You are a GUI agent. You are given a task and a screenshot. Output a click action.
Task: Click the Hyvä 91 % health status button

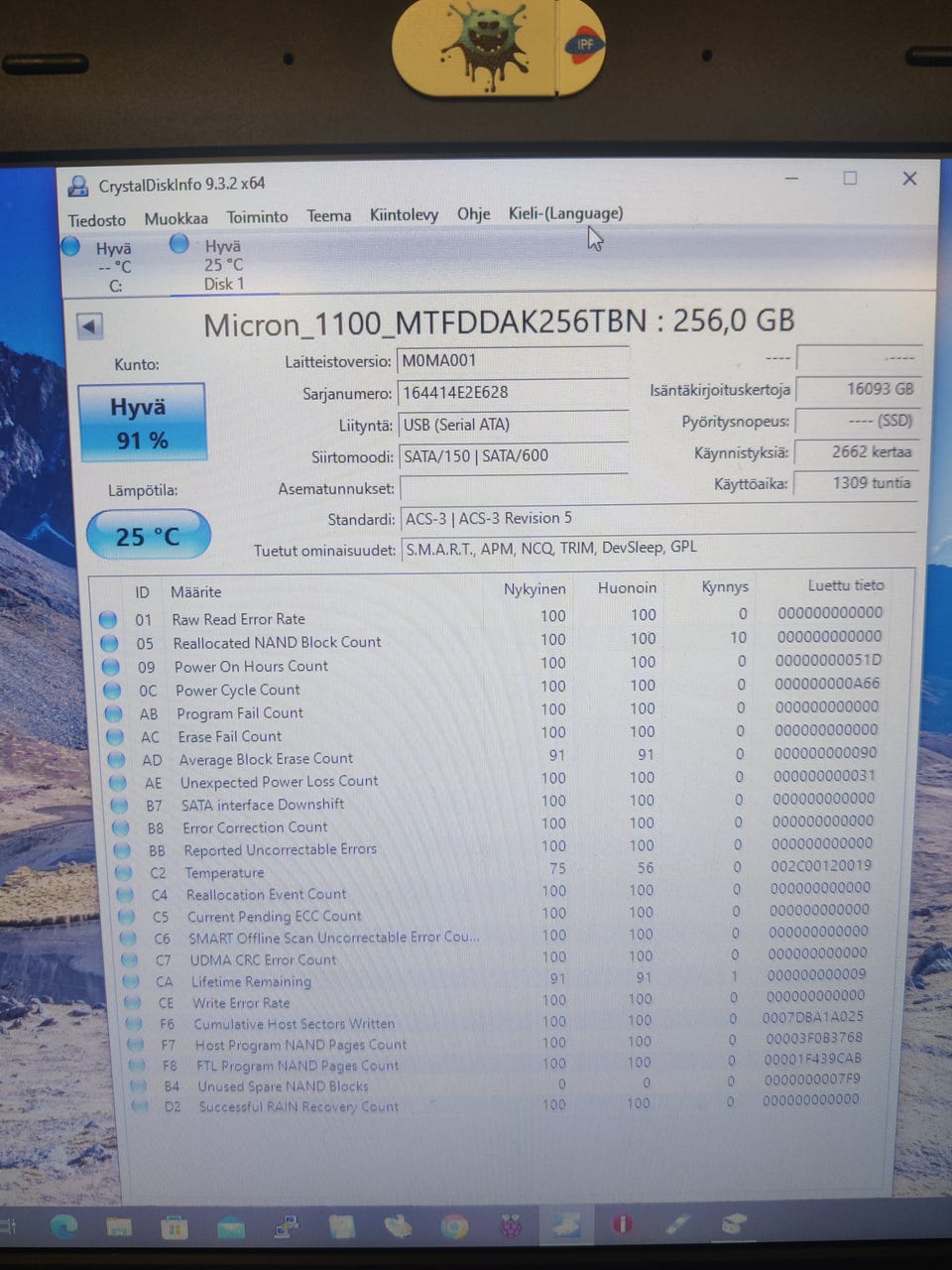click(143, 423)
